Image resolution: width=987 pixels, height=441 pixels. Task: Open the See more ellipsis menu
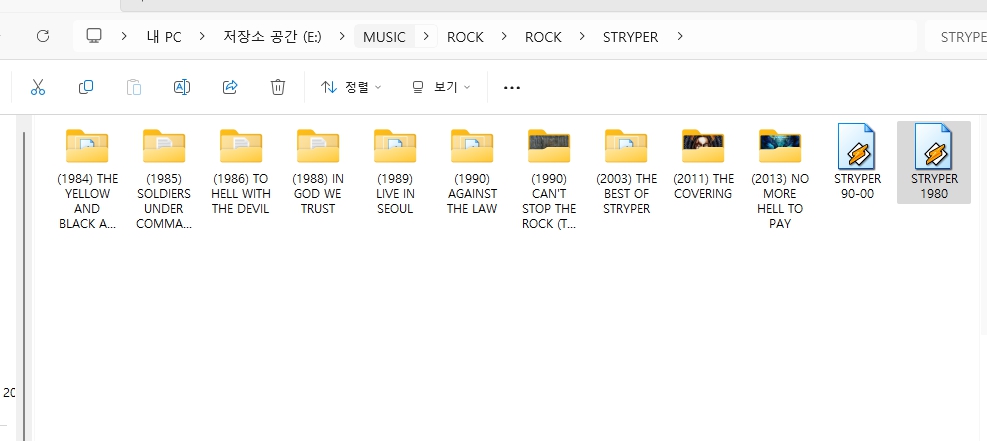pyautogui.click(x=512, y=87)
